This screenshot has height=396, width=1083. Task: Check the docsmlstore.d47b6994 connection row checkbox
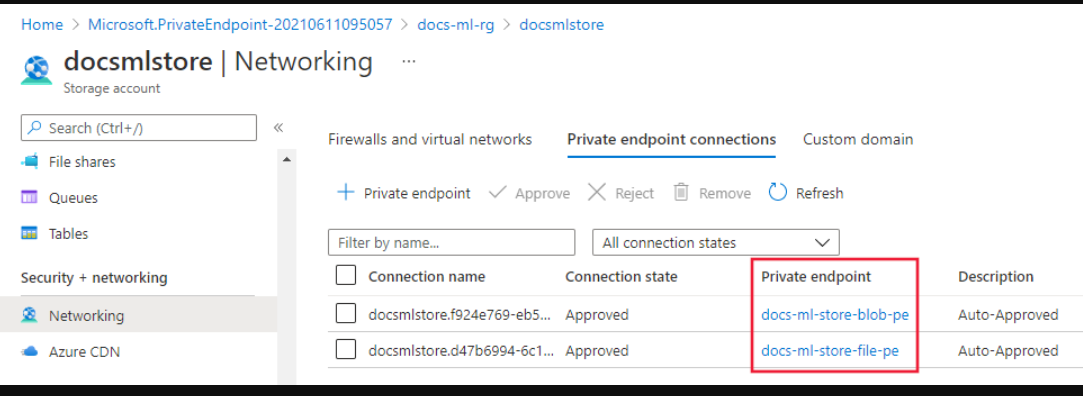pos(345,350)
